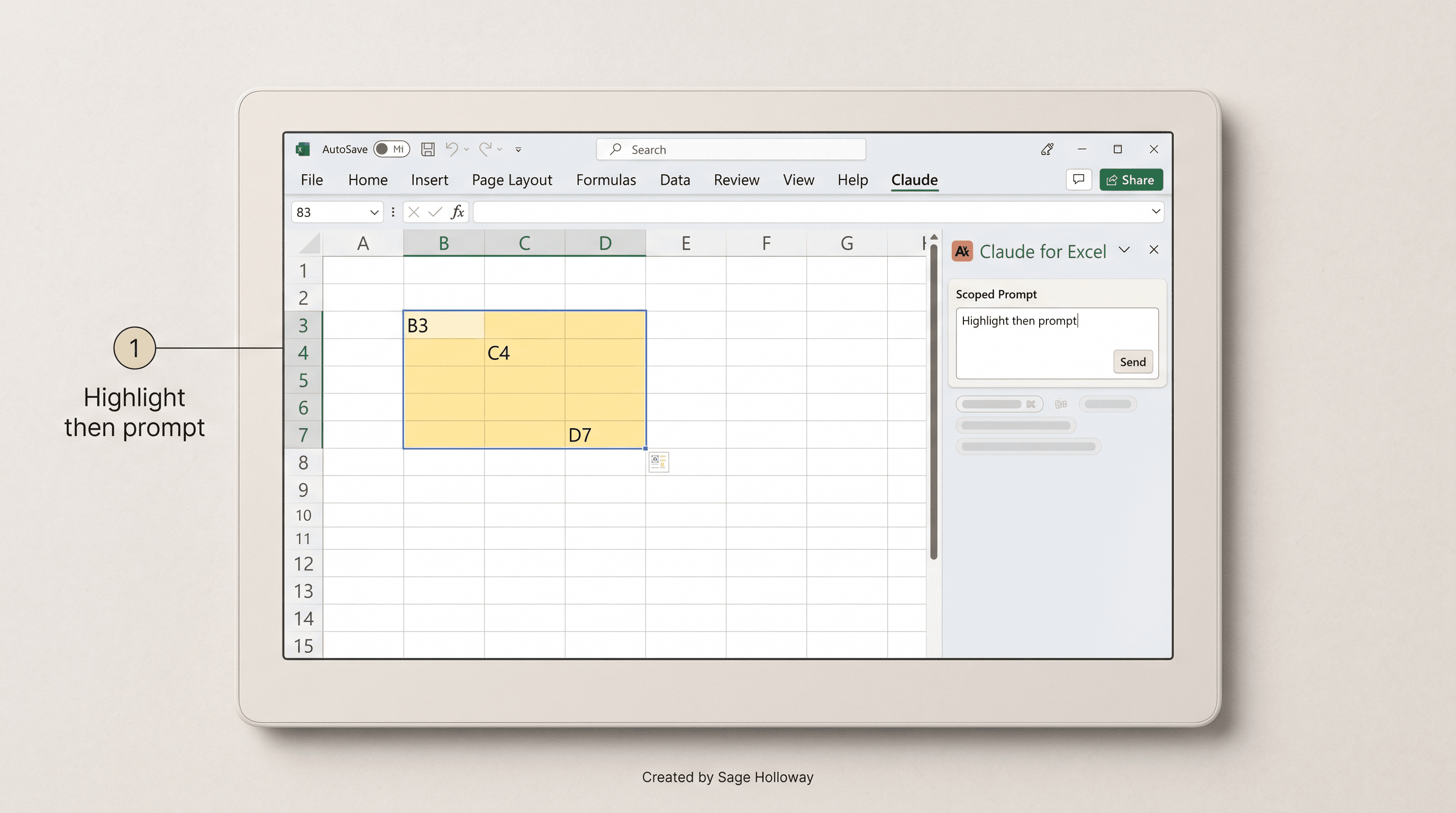The height and width of the screenshot is (813, 1456).
Task: Click the vertical scrollbar thumb
Action: click(x=934, y=401)
